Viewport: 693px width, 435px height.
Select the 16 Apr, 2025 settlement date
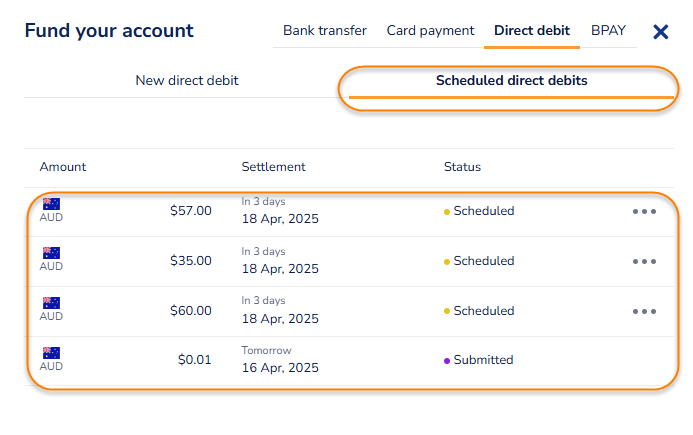pyautogui.click(x=280, y=368)
